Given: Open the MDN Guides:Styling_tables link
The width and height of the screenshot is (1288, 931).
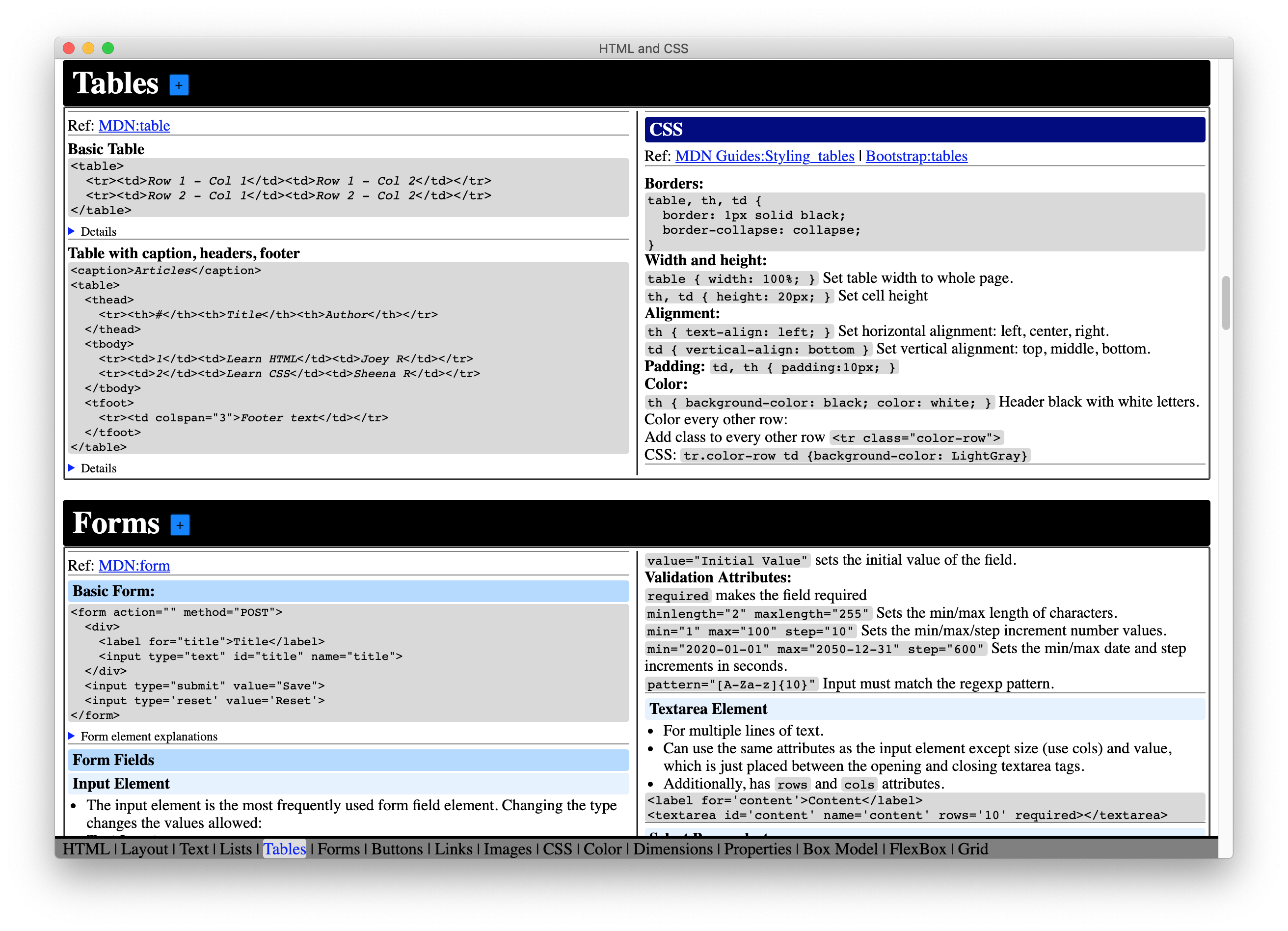Looking at the screenshot, I should tap(764, 156).
